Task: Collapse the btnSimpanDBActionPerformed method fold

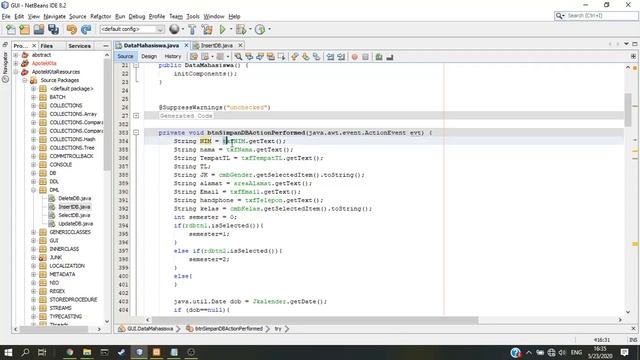Action: click(x=136, y=133)
